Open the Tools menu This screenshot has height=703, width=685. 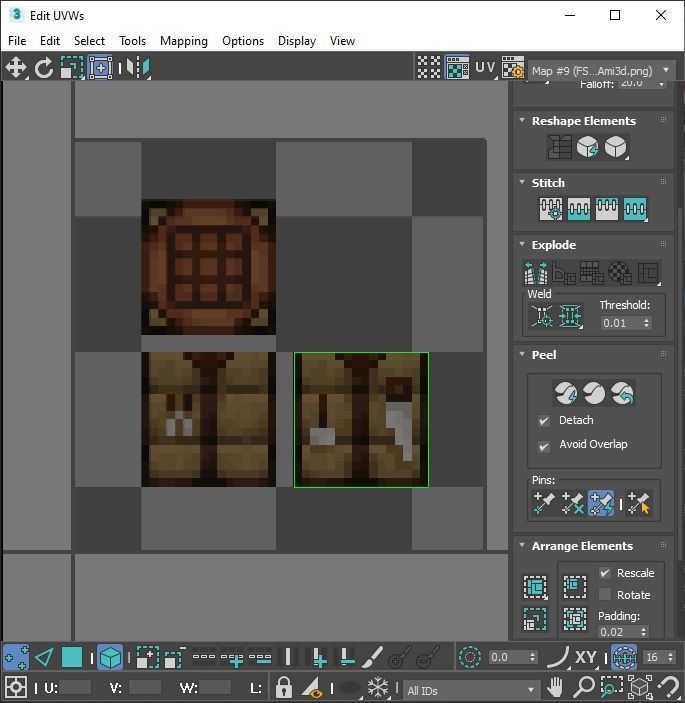(132, 41)
